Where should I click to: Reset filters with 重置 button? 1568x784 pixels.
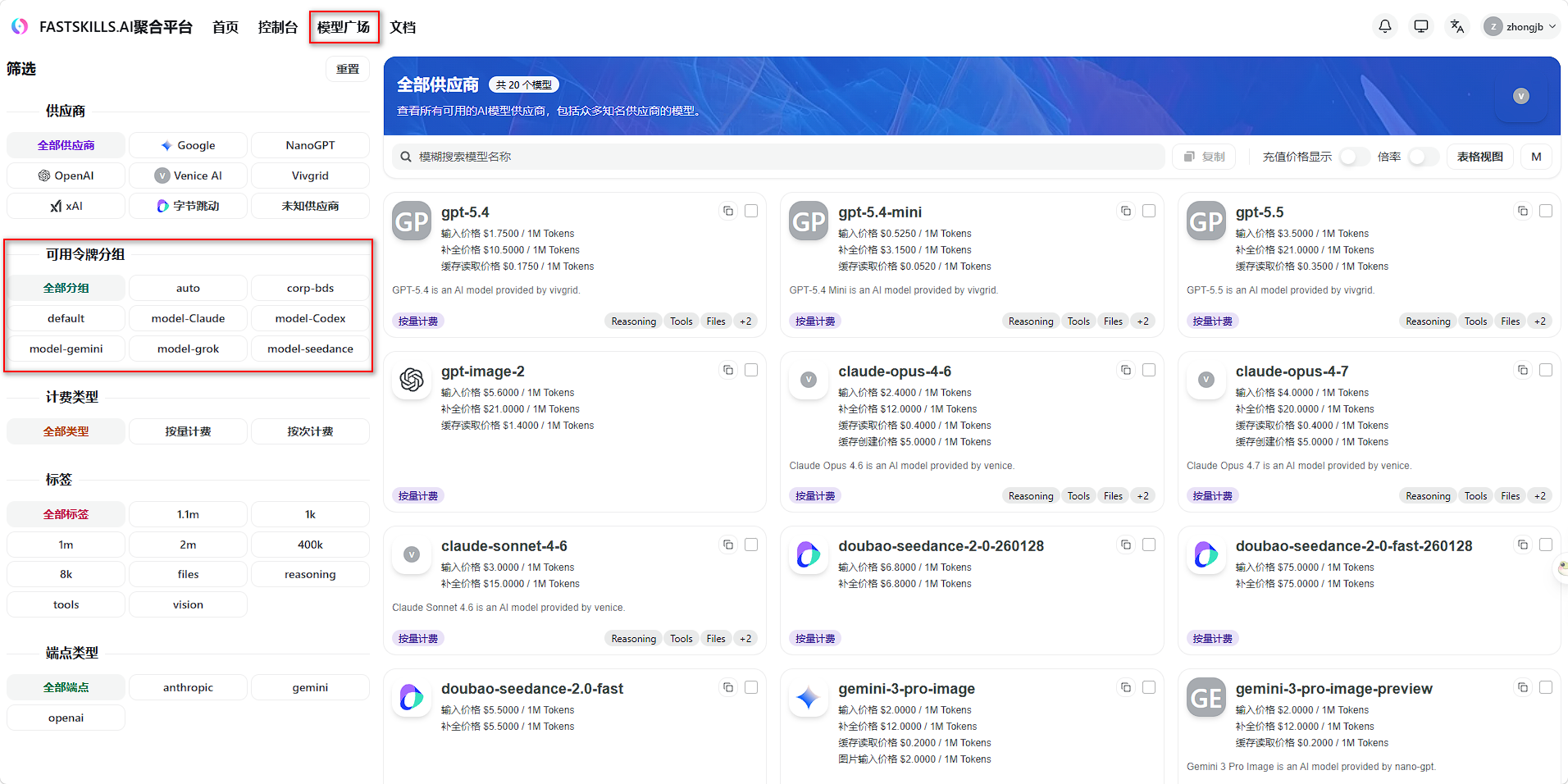point(348,69)
